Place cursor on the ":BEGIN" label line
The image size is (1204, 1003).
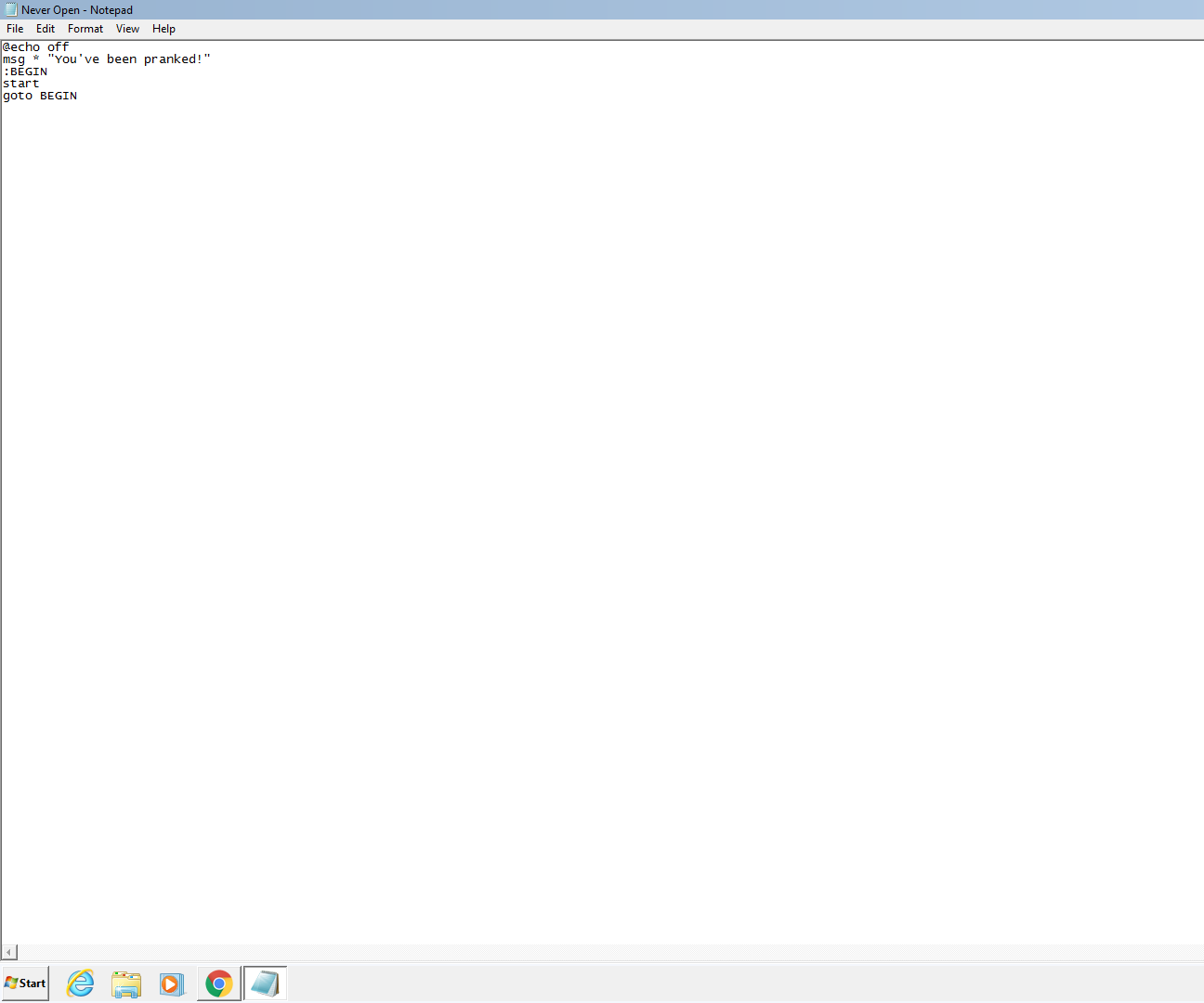pos(25,72)
